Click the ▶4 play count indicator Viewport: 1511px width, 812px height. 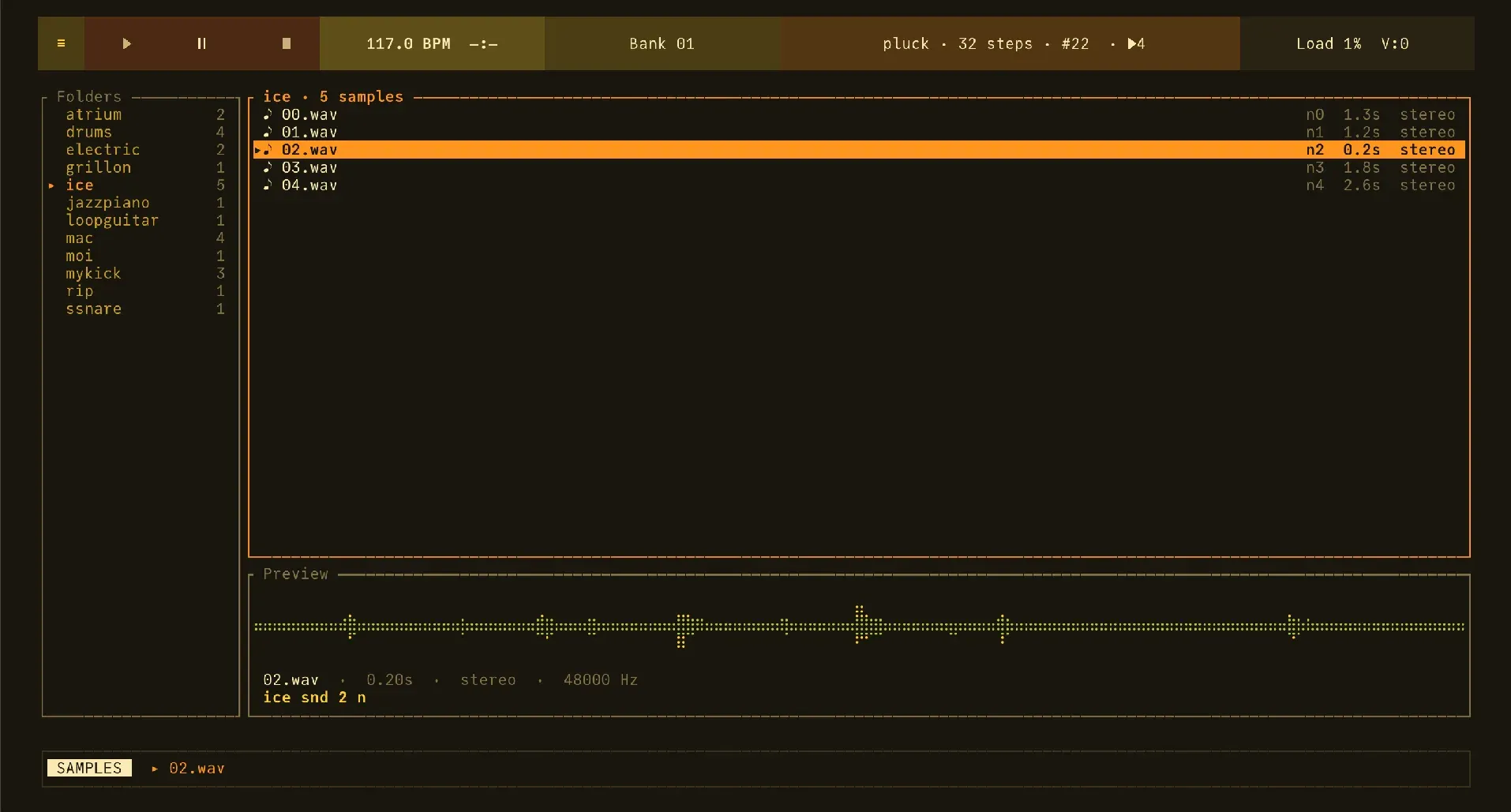tap(1136, 44)
